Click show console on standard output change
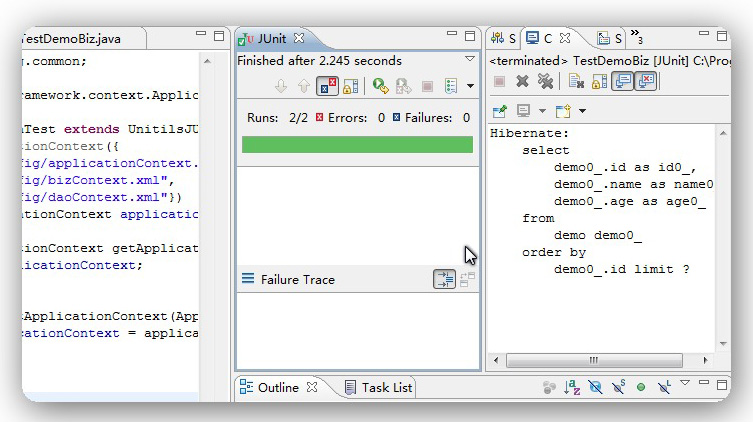Viewport: 753px width, 422px height. tap(619, 82)
